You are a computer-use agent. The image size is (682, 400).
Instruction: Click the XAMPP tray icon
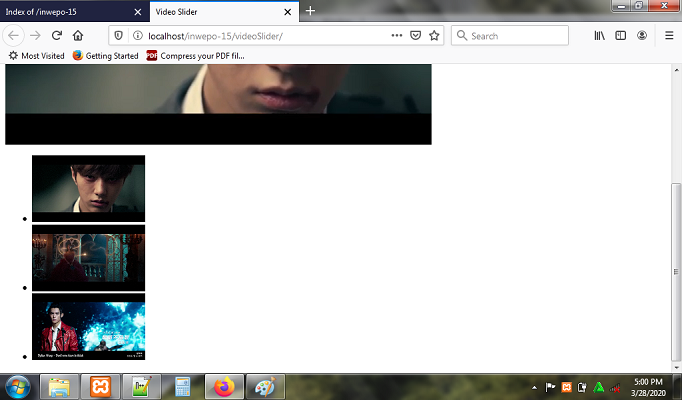point(566,387)
